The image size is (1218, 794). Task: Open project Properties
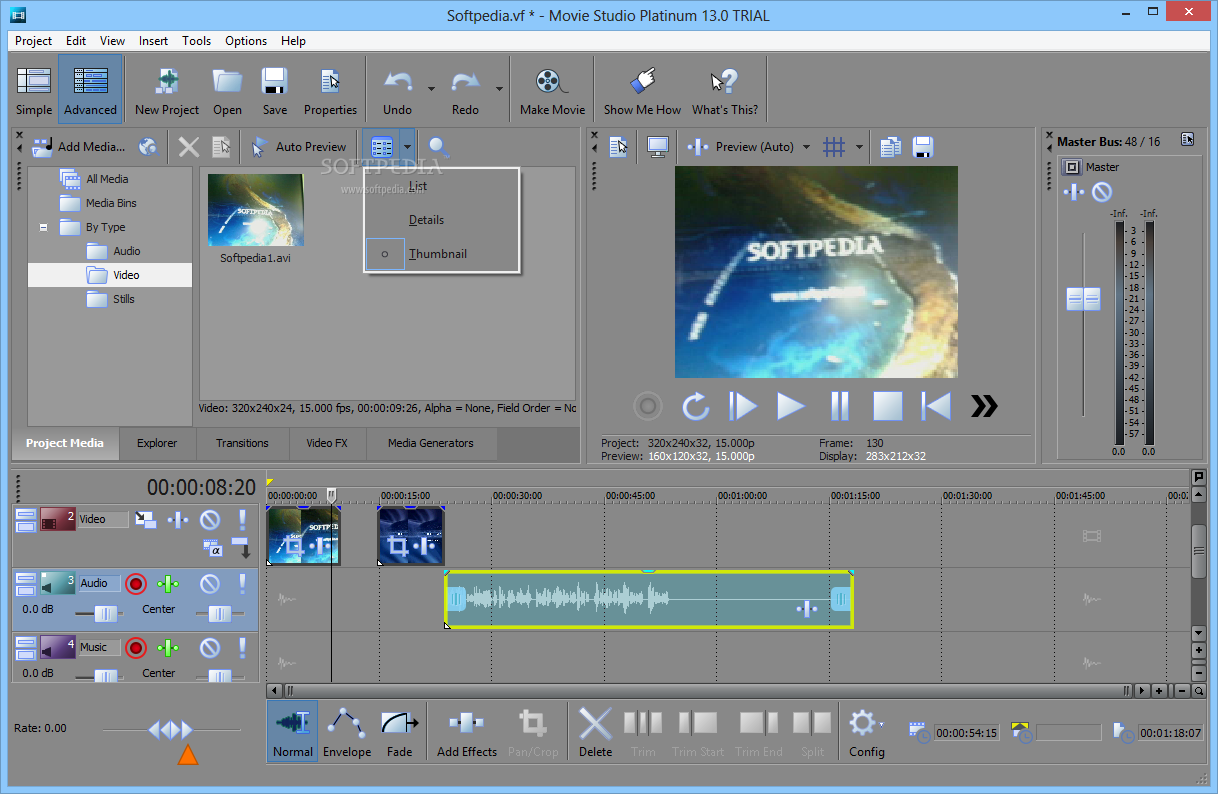330,91
